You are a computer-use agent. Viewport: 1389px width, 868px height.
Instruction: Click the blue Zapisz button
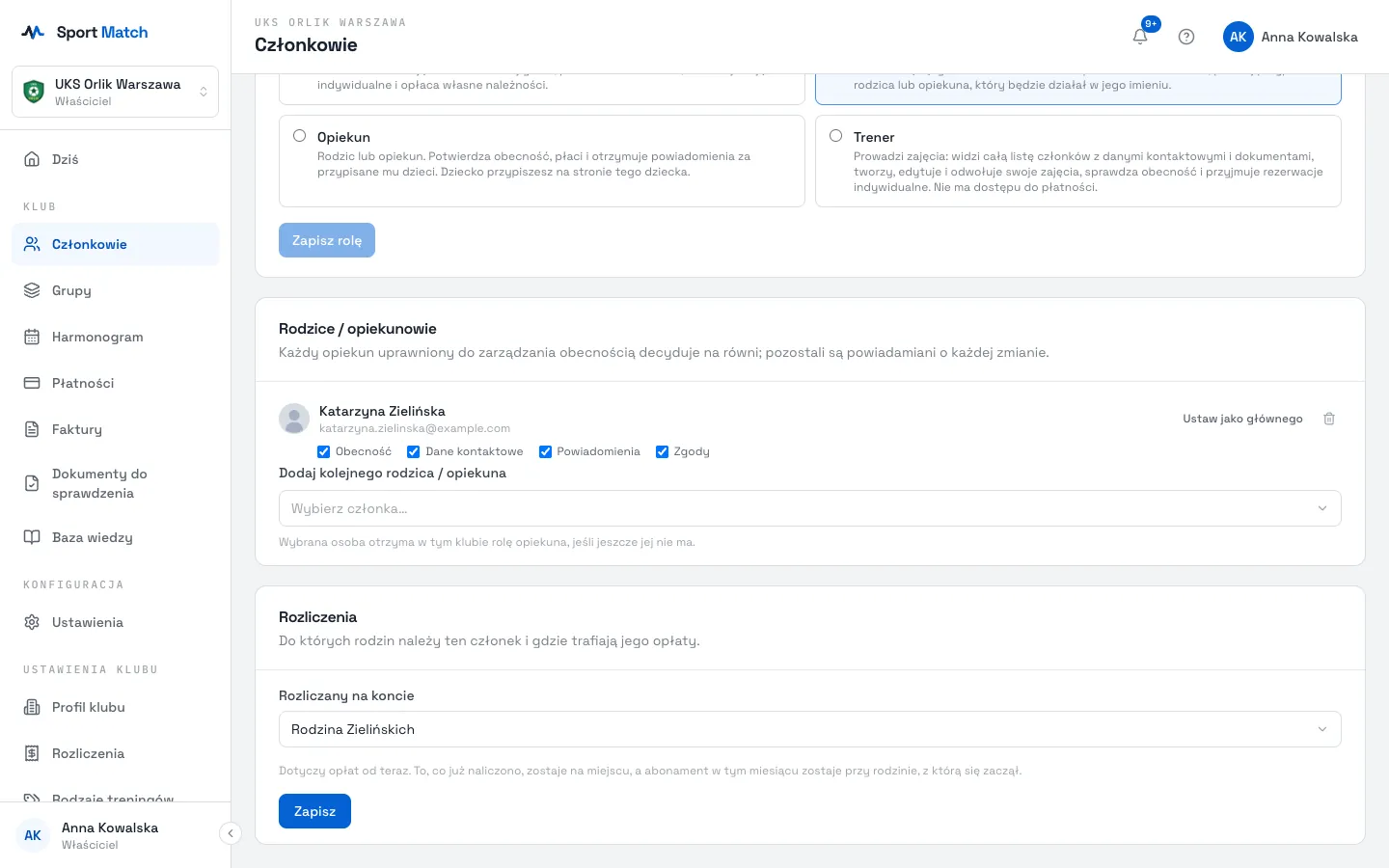314,811
